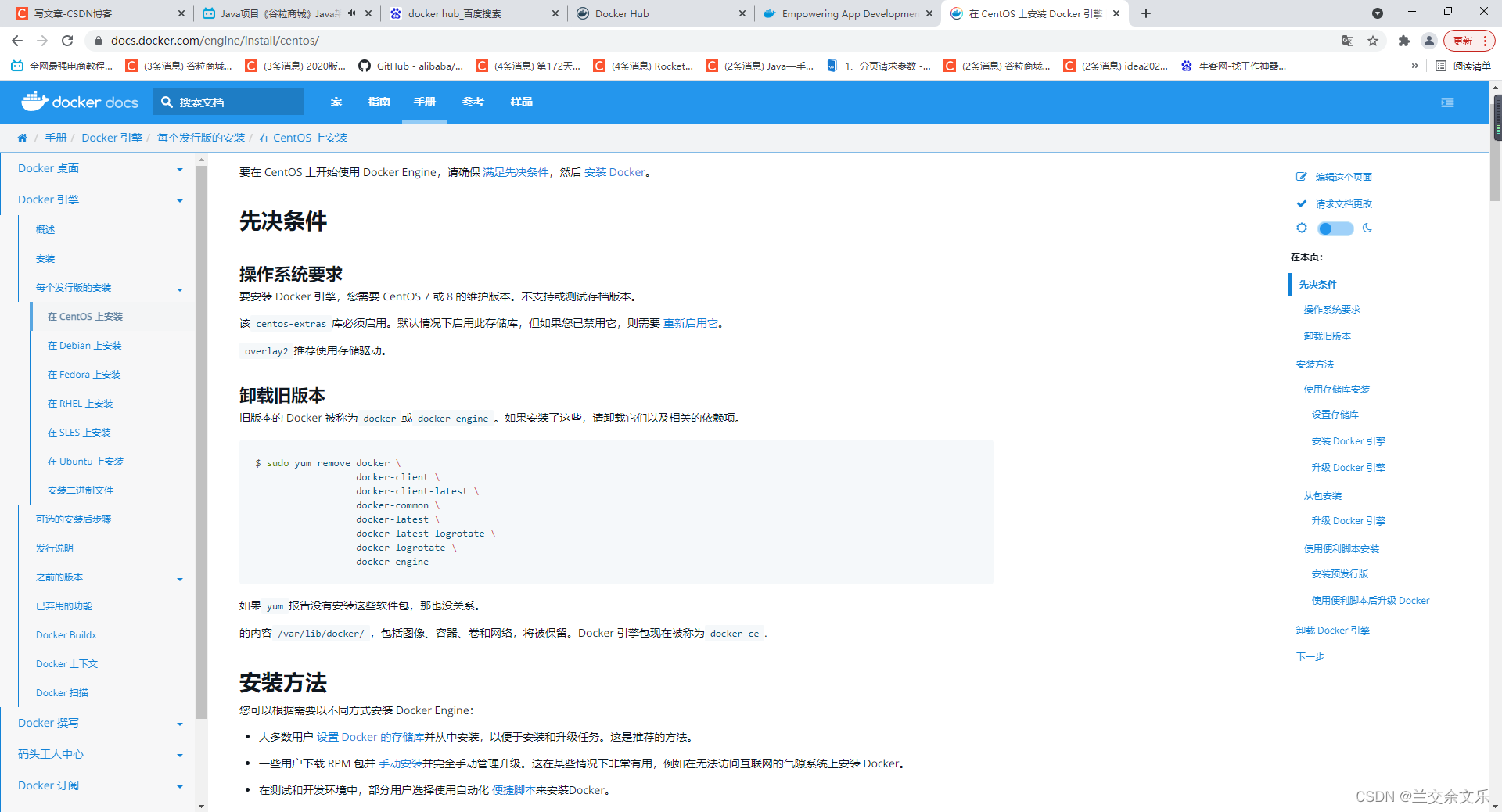The image size is (1502, 812).
Task: Jump to 使用便利脚本安装 in contents
Action: coord(1341,549)
